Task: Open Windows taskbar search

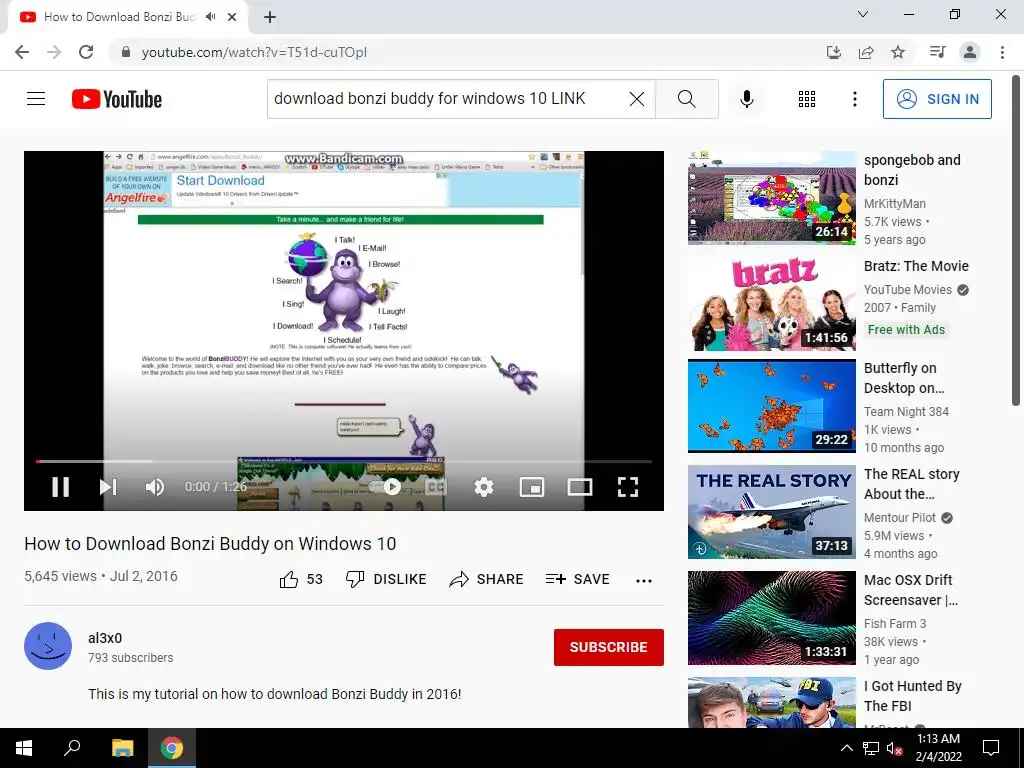Action: tap(72, 748)
